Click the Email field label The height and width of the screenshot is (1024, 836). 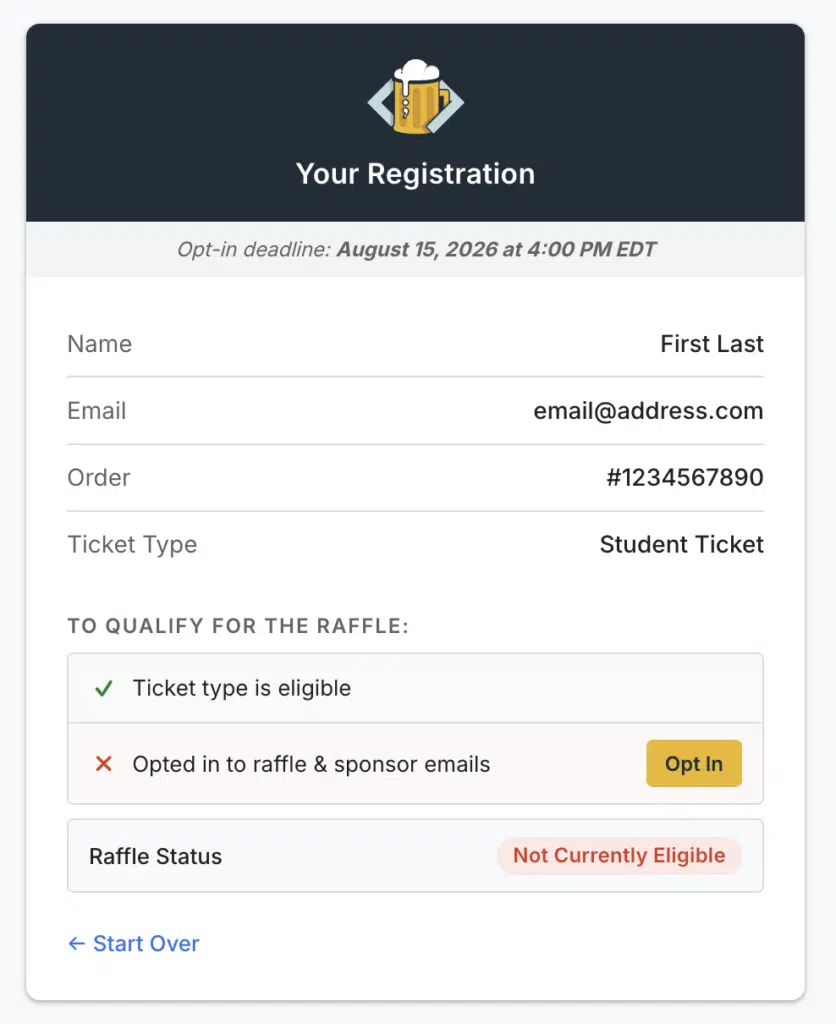(96, 411)
